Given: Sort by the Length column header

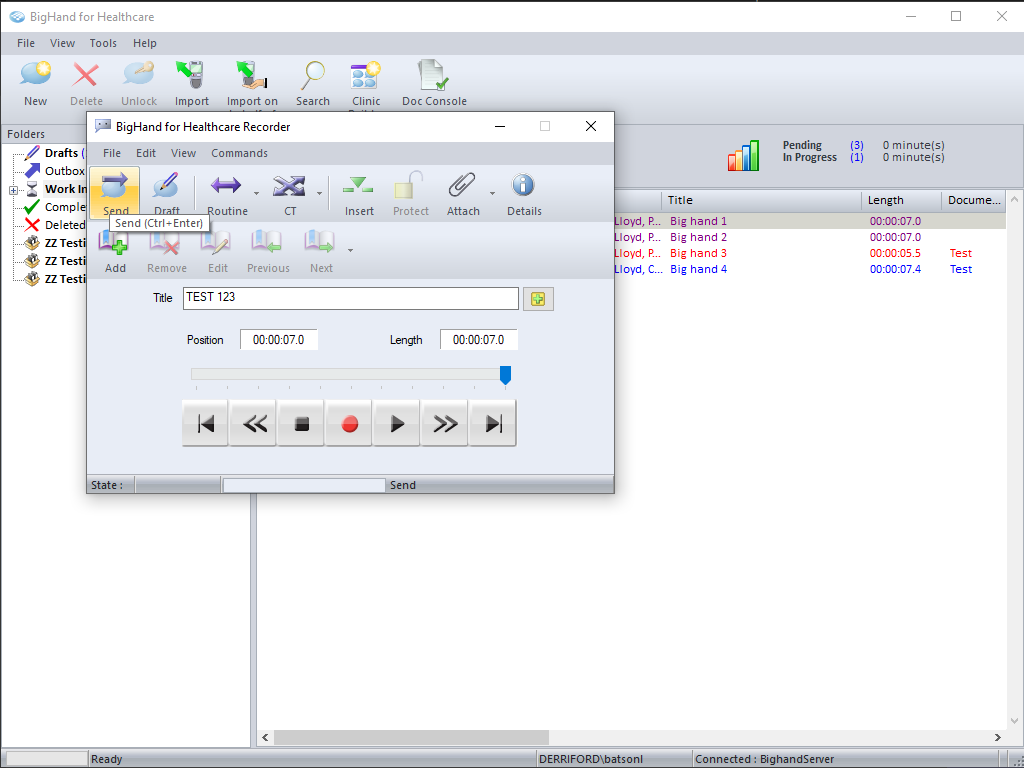Looking at the screenshot, I should (901, 200).
